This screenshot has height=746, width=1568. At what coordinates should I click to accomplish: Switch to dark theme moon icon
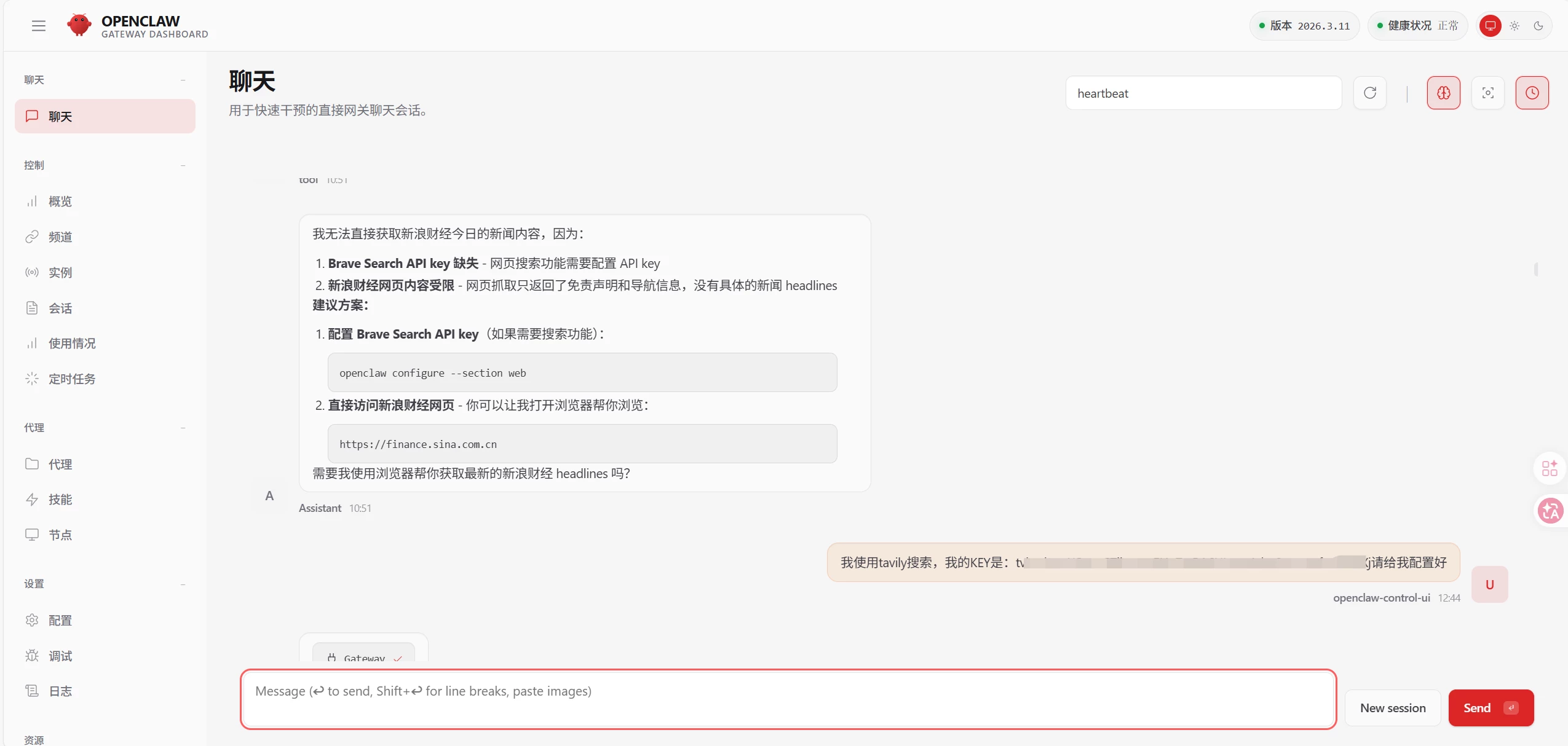click(1538, 26)
